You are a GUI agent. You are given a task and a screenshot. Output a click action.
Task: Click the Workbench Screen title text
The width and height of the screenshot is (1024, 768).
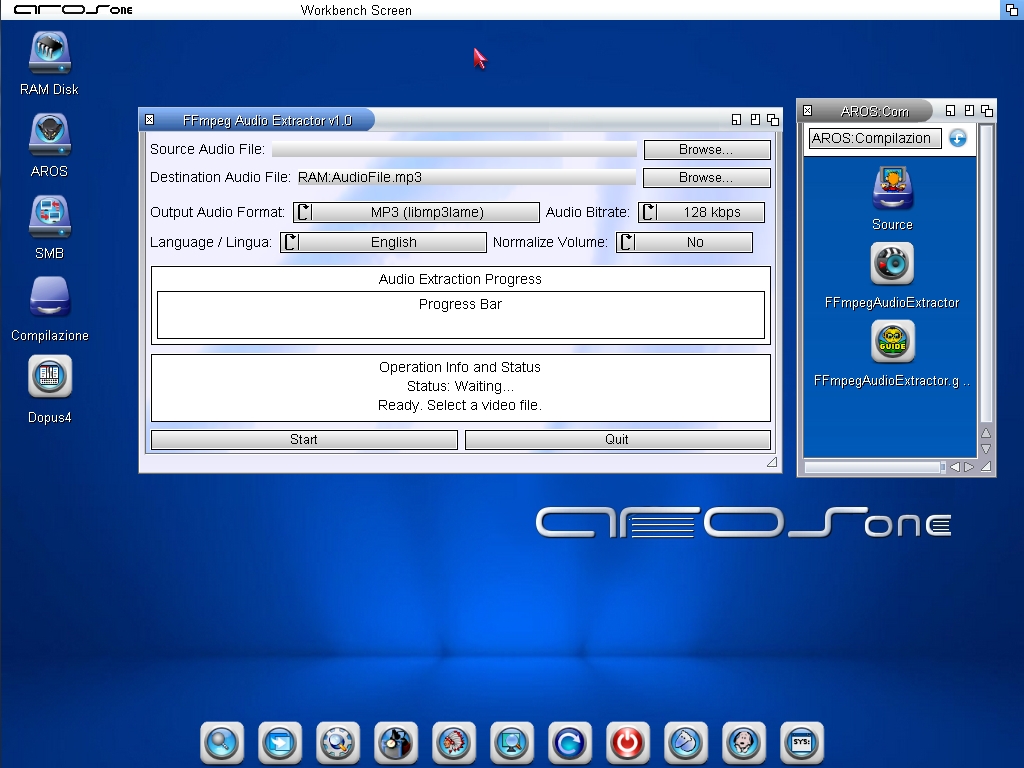(356, 10)
